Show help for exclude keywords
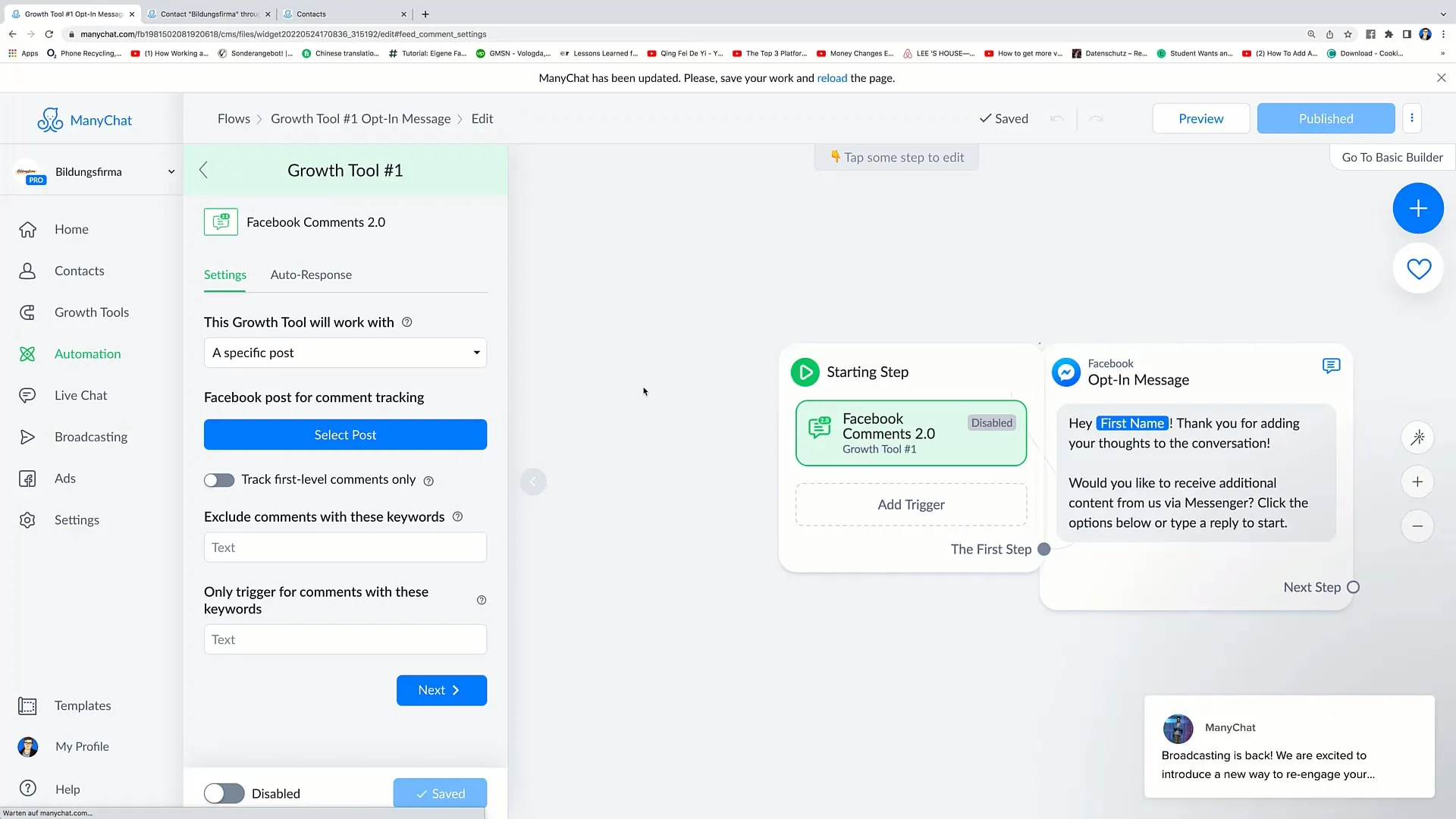The image size is (1456, 819). point(457,517)
